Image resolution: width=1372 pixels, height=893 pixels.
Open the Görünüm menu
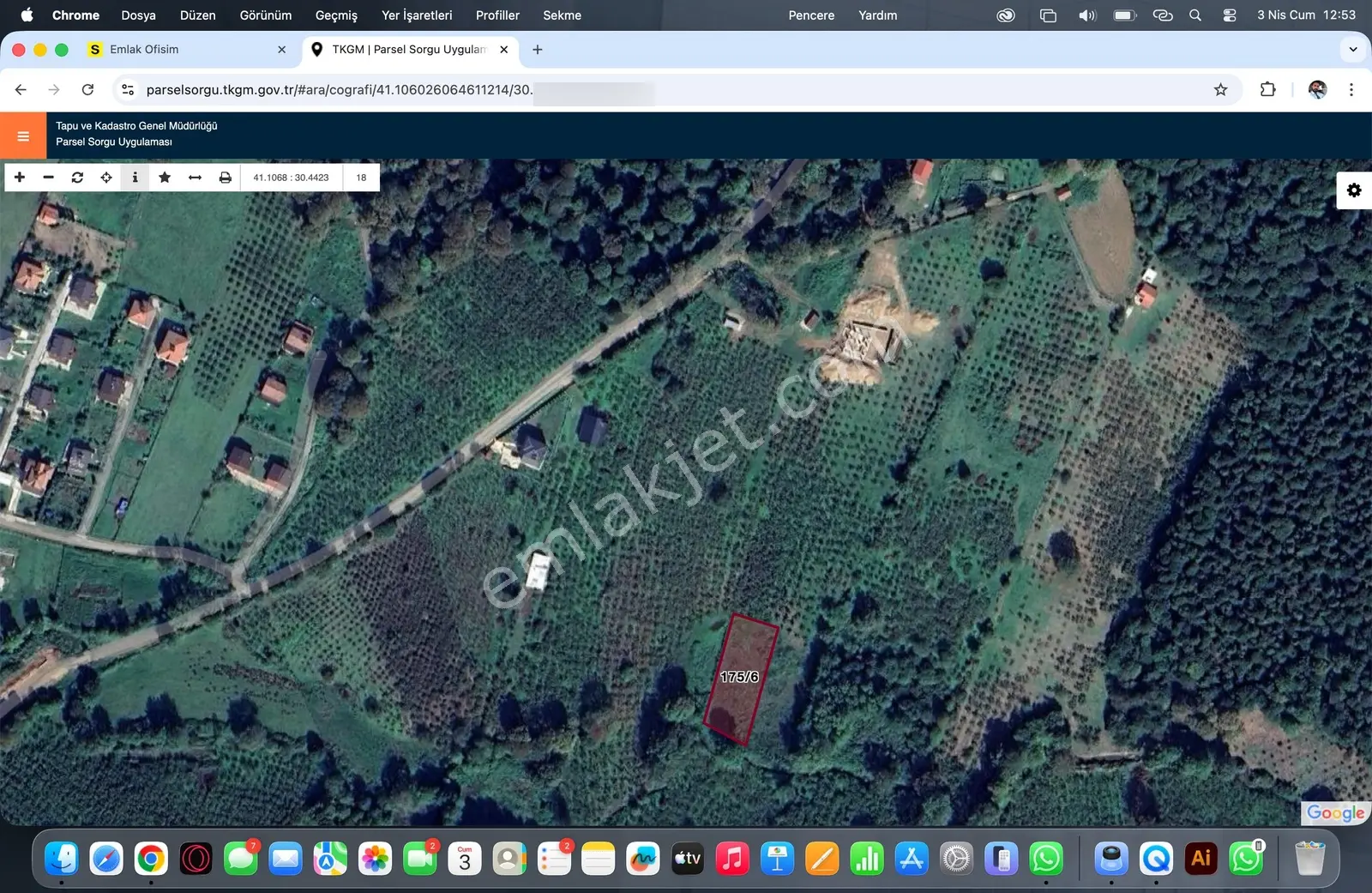(266, 15)
